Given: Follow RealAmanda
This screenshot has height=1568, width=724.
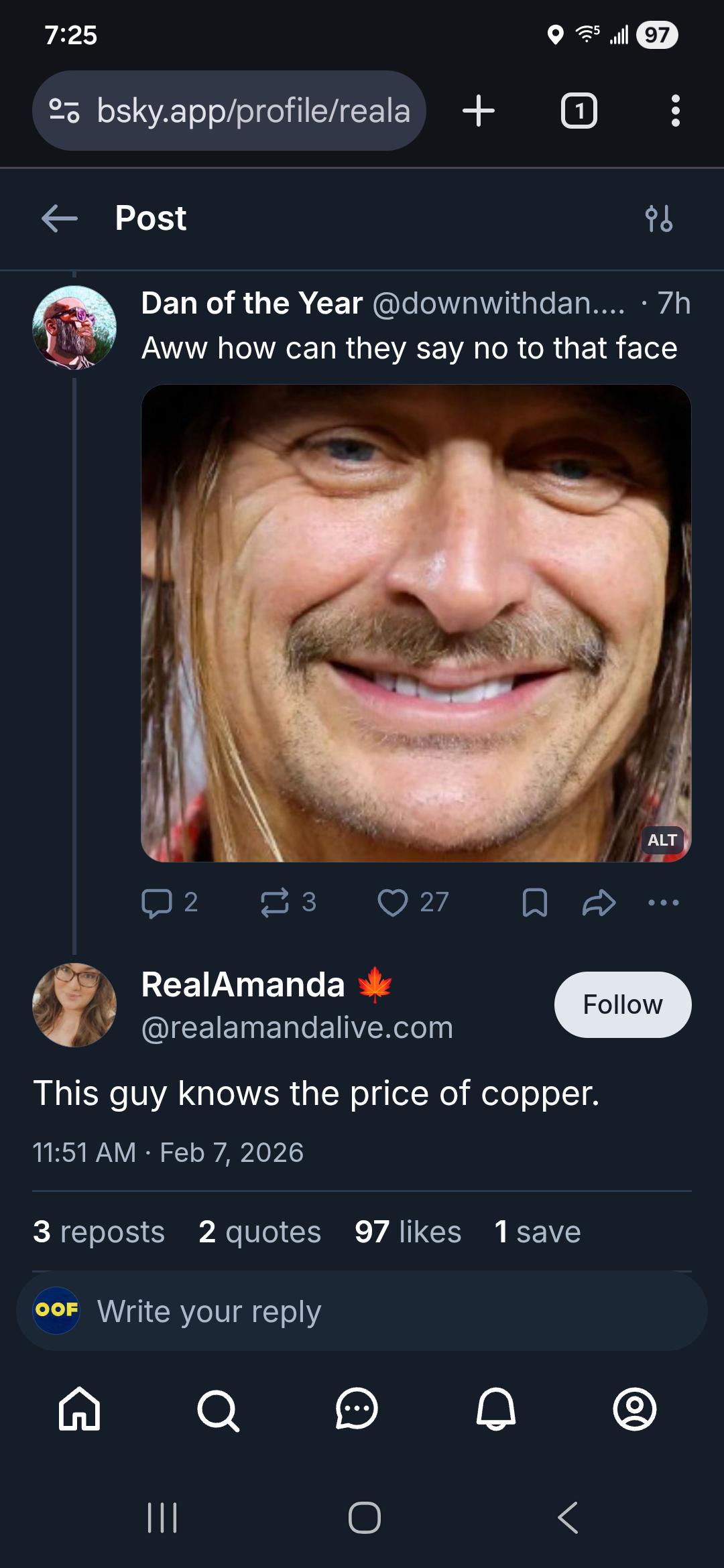Looking at the screenshot, I should 622,1004.
